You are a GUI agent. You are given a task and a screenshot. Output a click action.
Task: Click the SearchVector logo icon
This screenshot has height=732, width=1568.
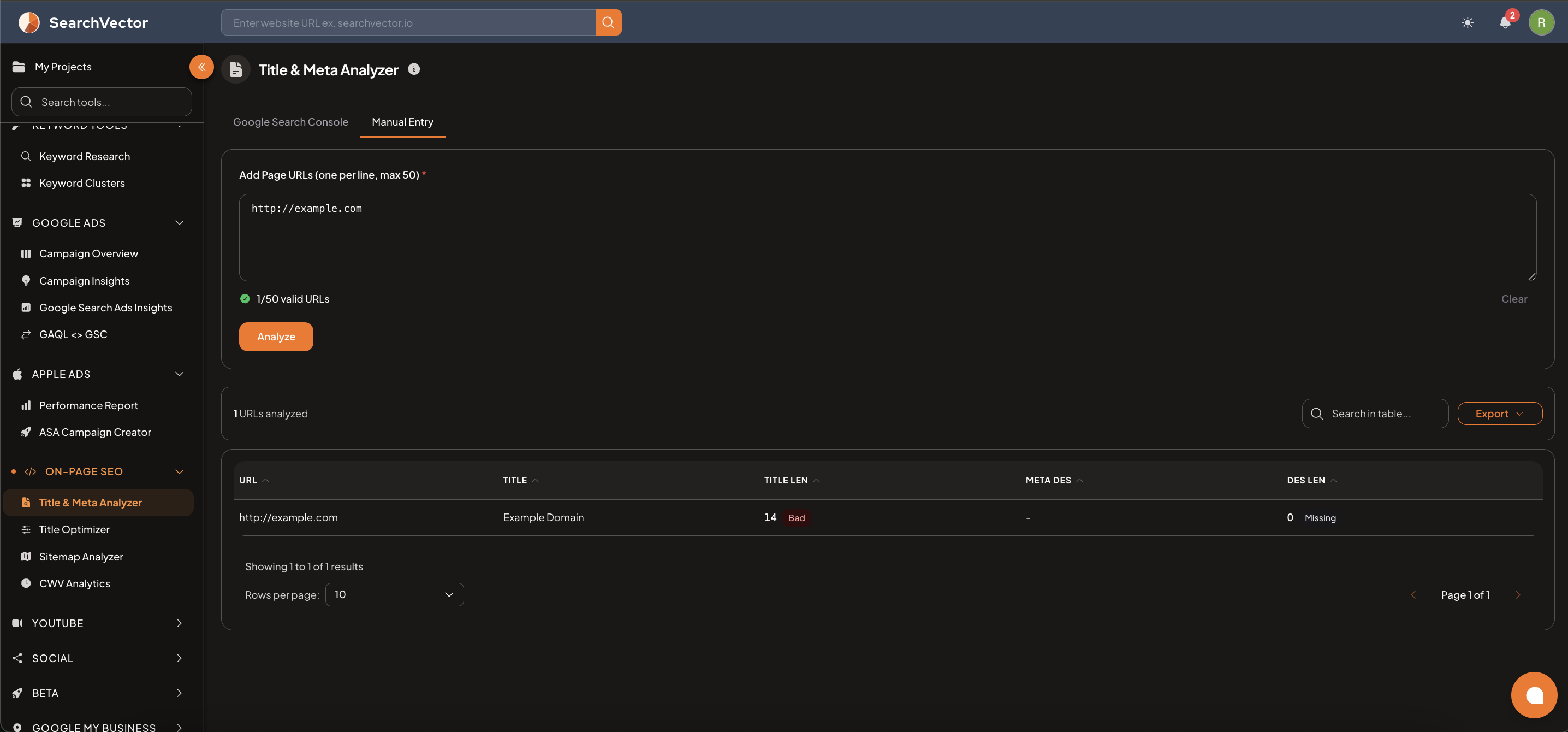pos(28,22)
